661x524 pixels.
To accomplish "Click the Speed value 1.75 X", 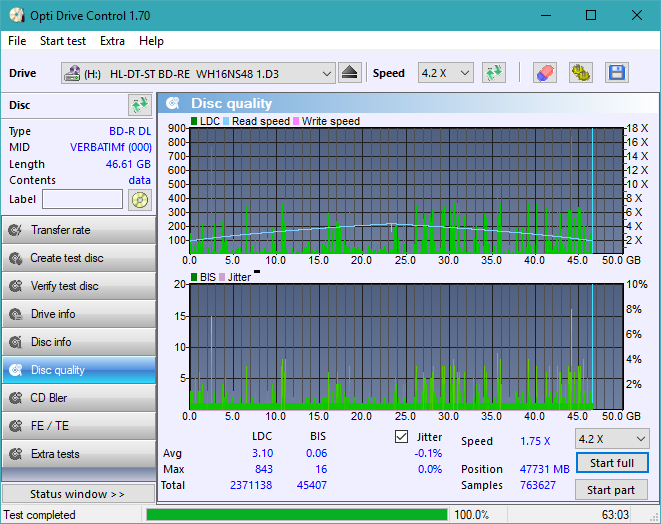I will pos(535,441).
